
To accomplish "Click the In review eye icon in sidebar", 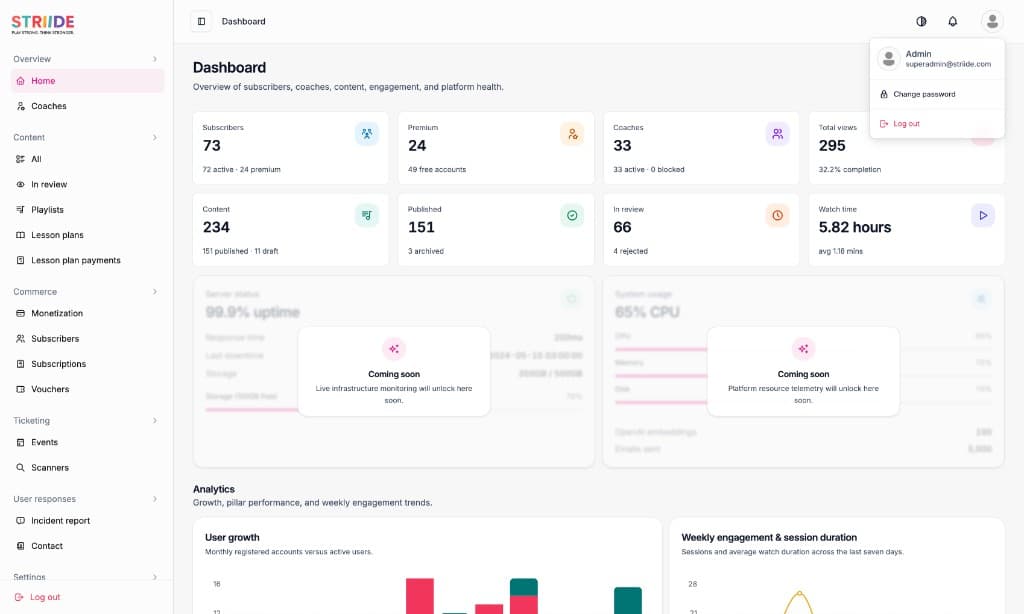I will point(20,184).
